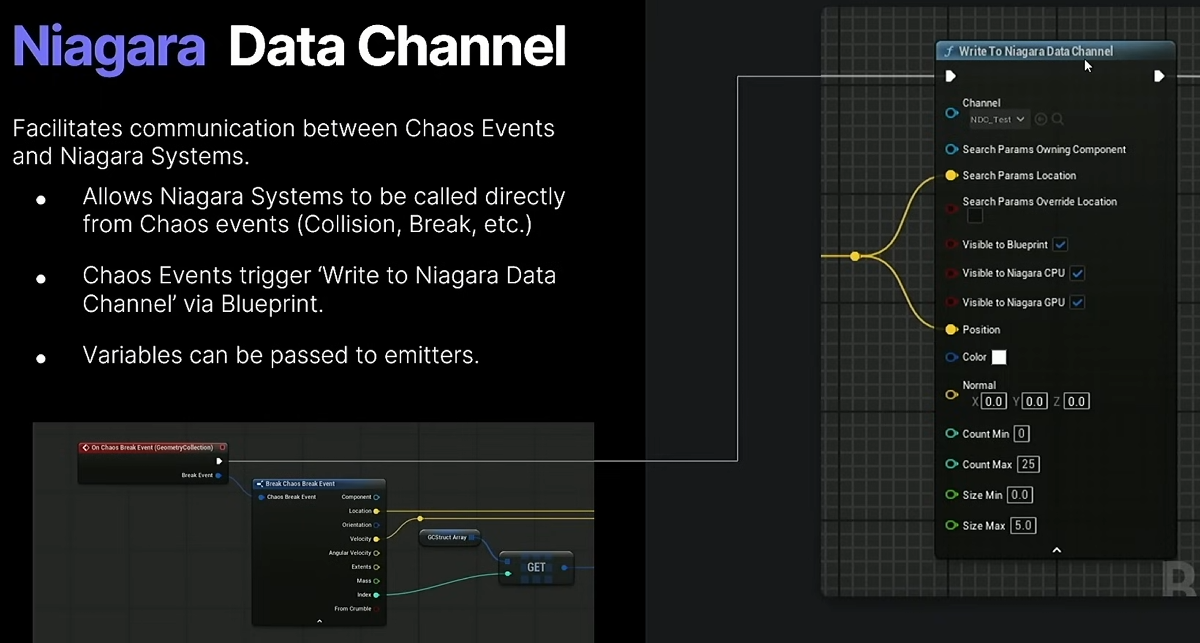
Task: Click the Size Min float pin
Action: pyautogui.click(x=951, y=495)
